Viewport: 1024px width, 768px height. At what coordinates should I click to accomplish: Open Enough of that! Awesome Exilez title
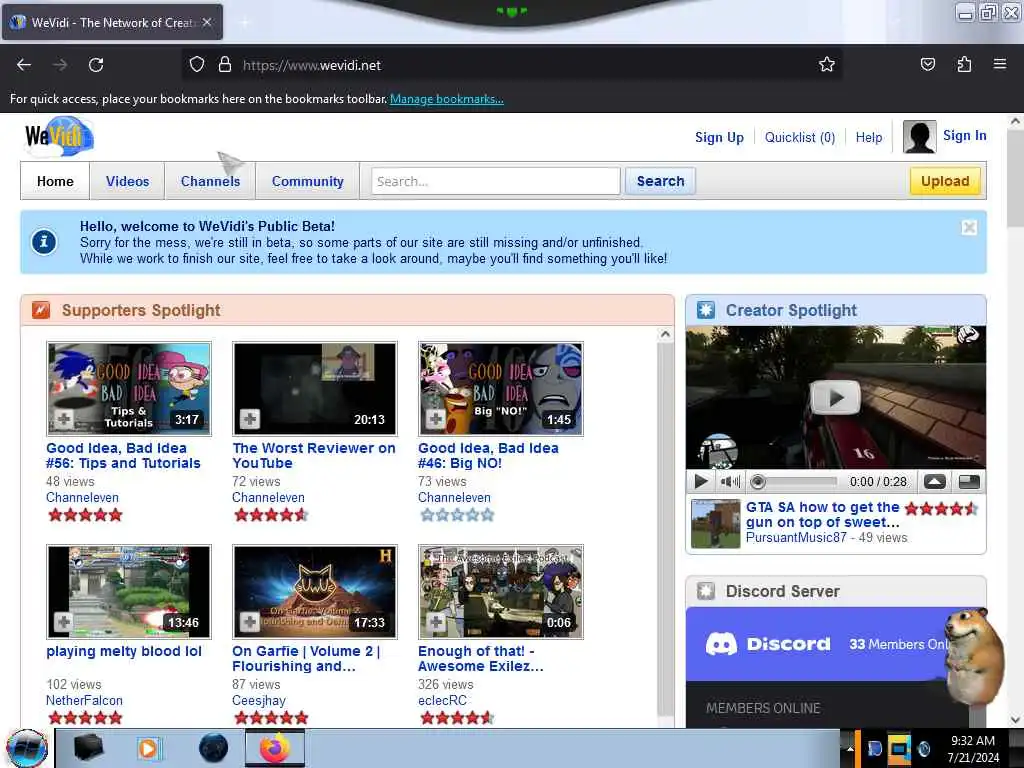click(481, 658)
